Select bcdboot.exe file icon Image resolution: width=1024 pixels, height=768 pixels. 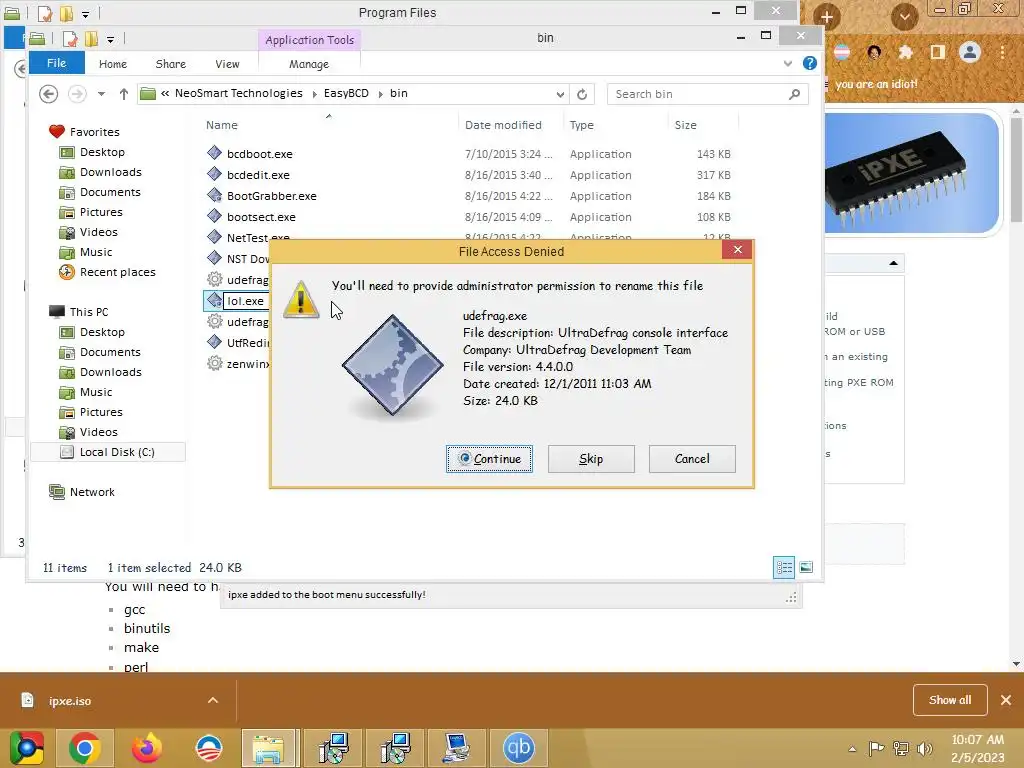[214, 153]
